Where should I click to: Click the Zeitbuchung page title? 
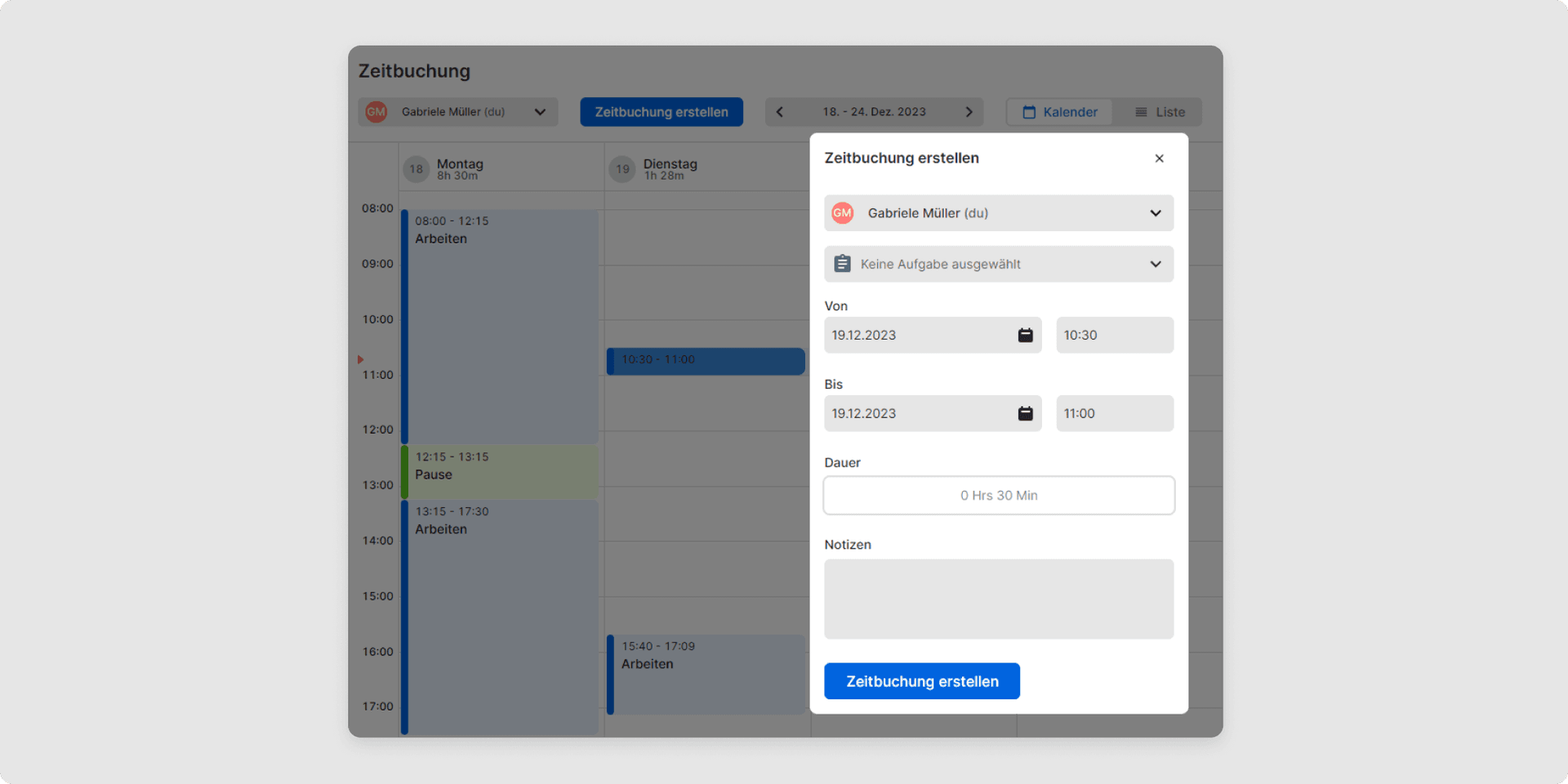pyautogui.click(x=414, y=71)
